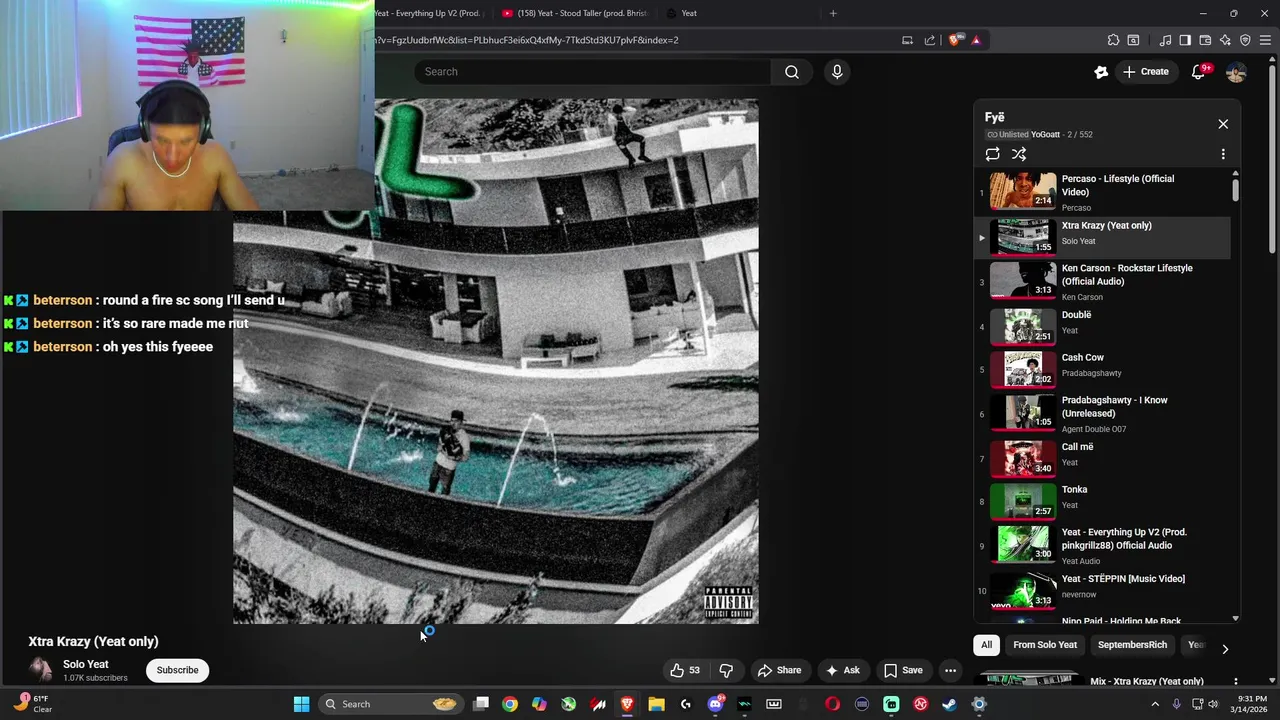
Task: Click share page icon in address bar
Action: (930, 40)
